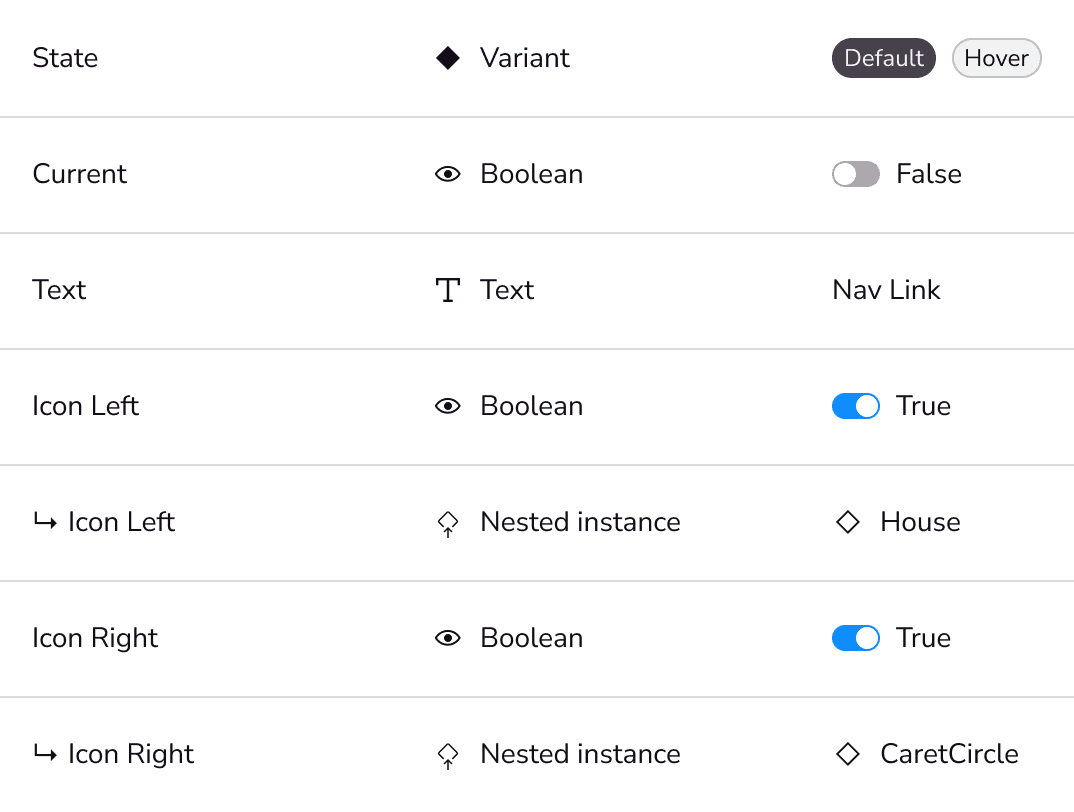This screenshot has height=812, width=1074.
Task: Click the State property name
Action: (65, 58)
